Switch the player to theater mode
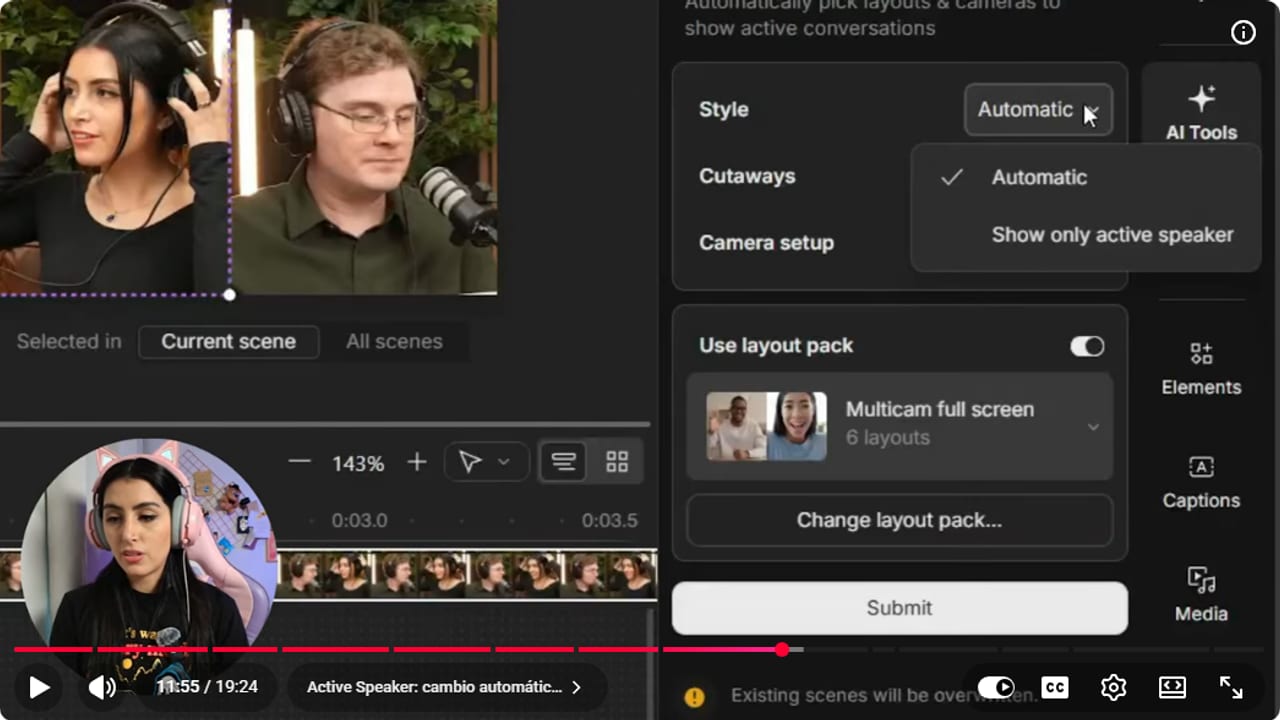This screenshot has height=720, width=1280. [x=1172, y=687]
